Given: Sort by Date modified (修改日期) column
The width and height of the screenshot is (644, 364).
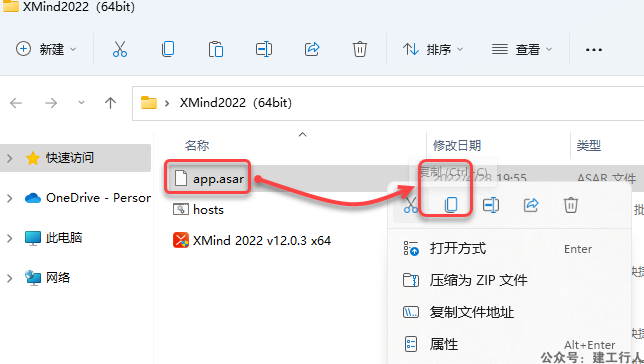Looking at the screenshot, I should (457, 145).
